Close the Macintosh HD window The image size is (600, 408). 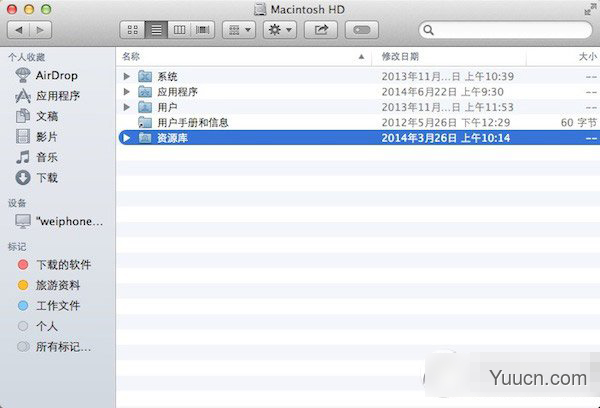tap(12, 9)
